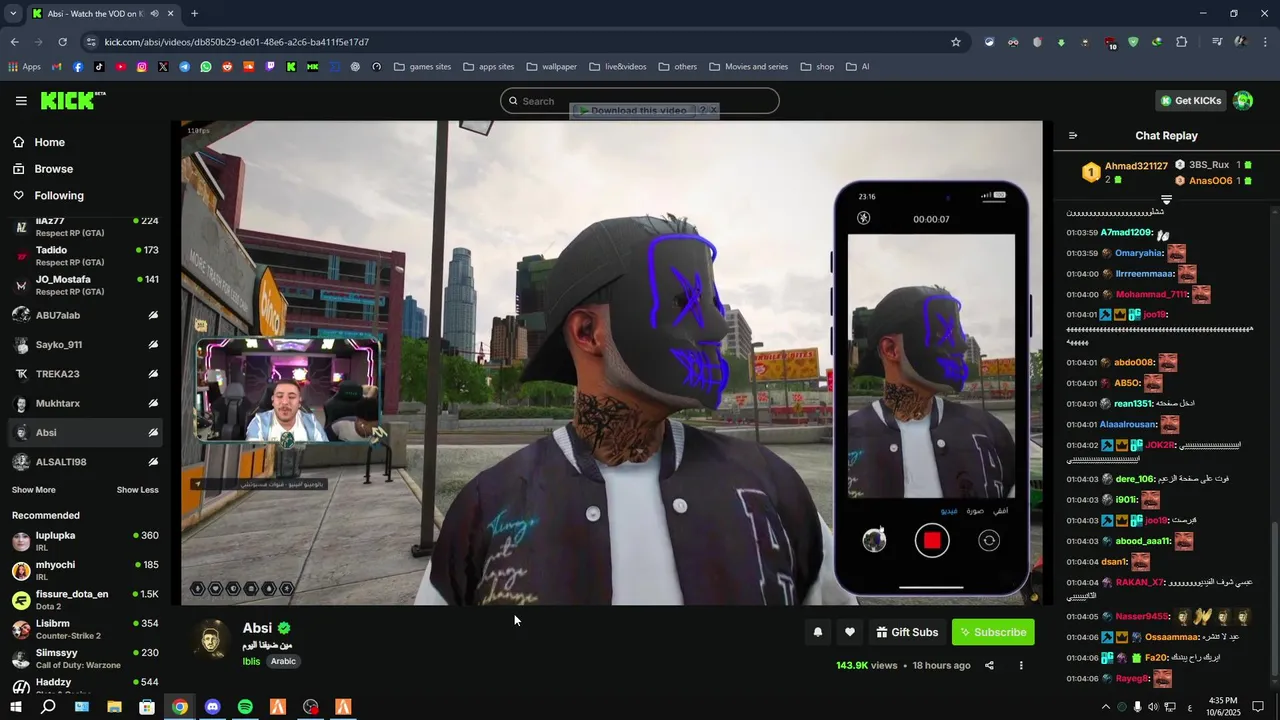Mute the Absi tab audio icon
Image resolution: width=1280 pixels, height=720 pixels.
pyautogui.click(x=154, y=14)
